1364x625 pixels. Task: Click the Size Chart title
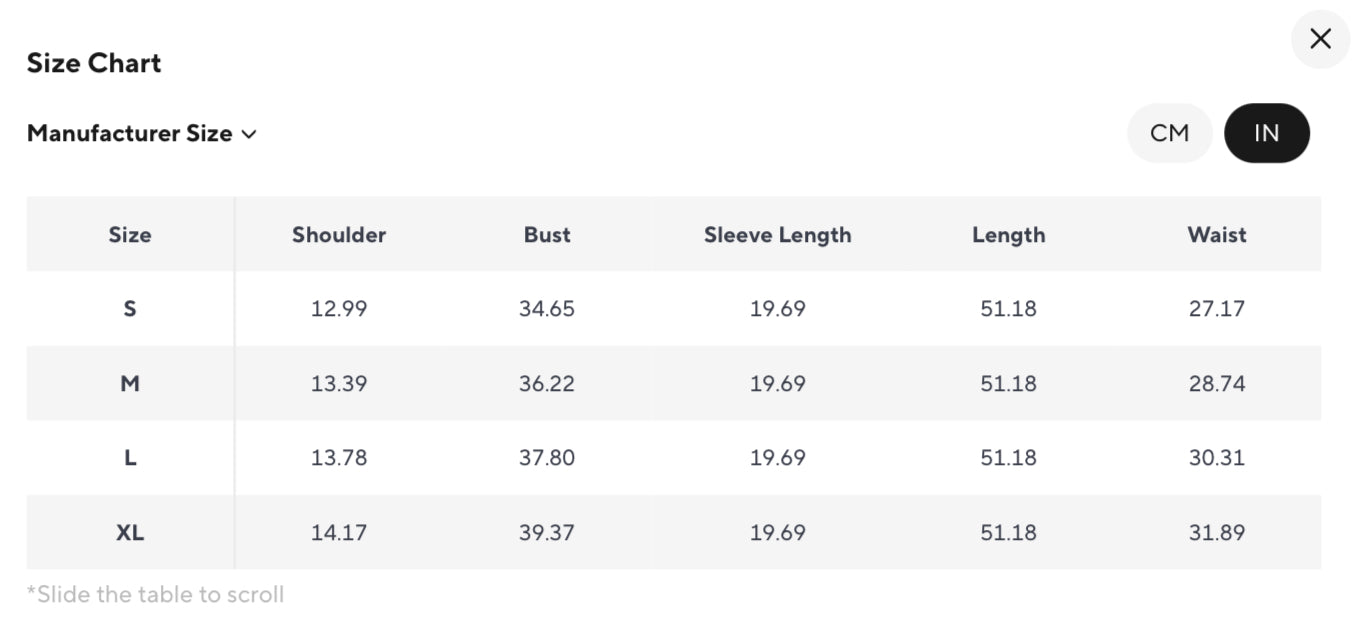[94, 63]
